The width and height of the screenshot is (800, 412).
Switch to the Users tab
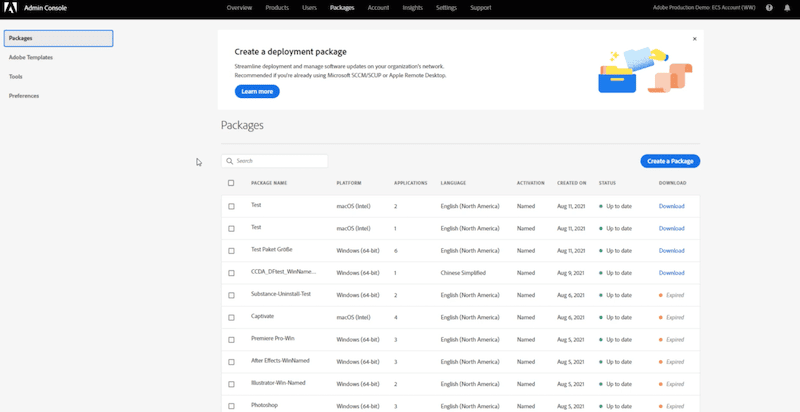[x=309, y=8]
